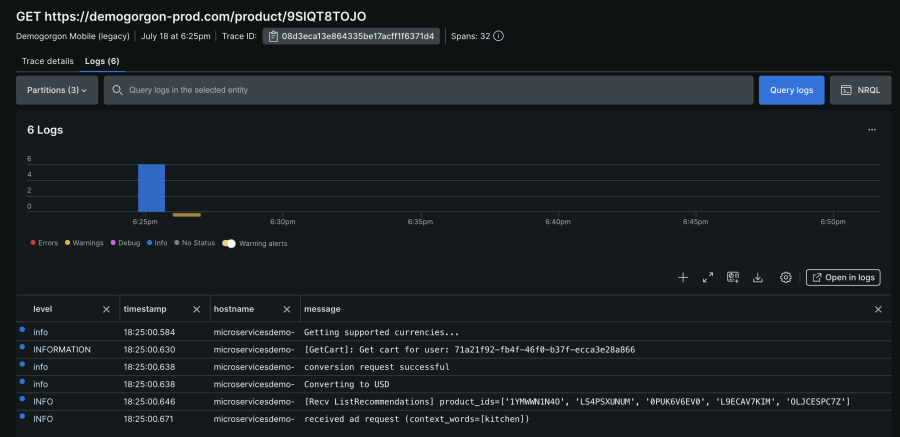Sort by the level column header
This screenshot has width=900, height=437.
[x=42, y=309]
